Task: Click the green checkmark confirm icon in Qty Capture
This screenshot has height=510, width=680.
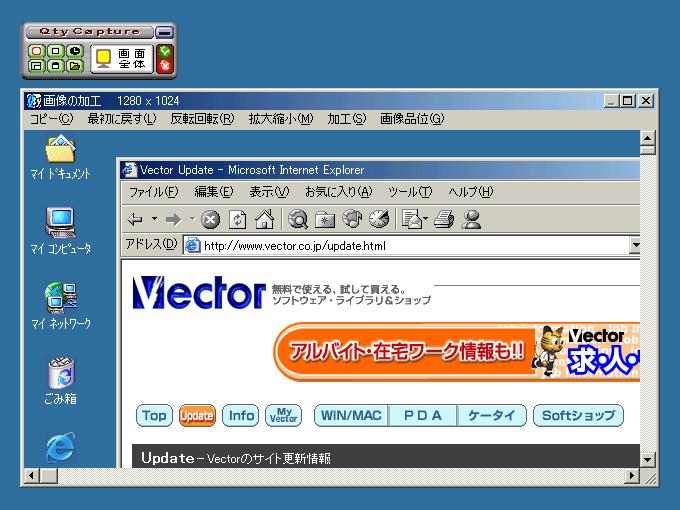Action: point(165,52)
